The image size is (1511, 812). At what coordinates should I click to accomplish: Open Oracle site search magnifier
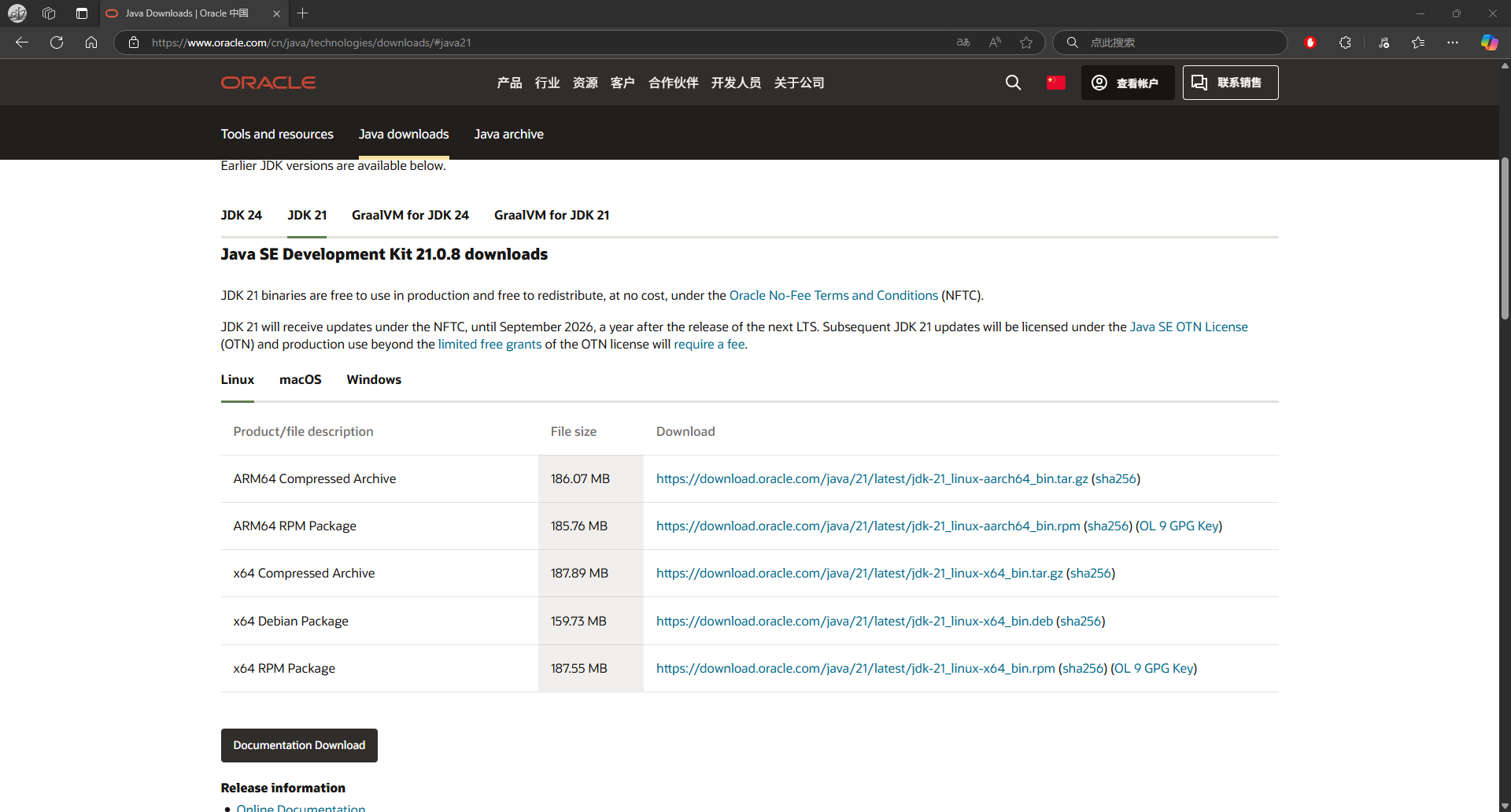click(x=1013, y=83)
